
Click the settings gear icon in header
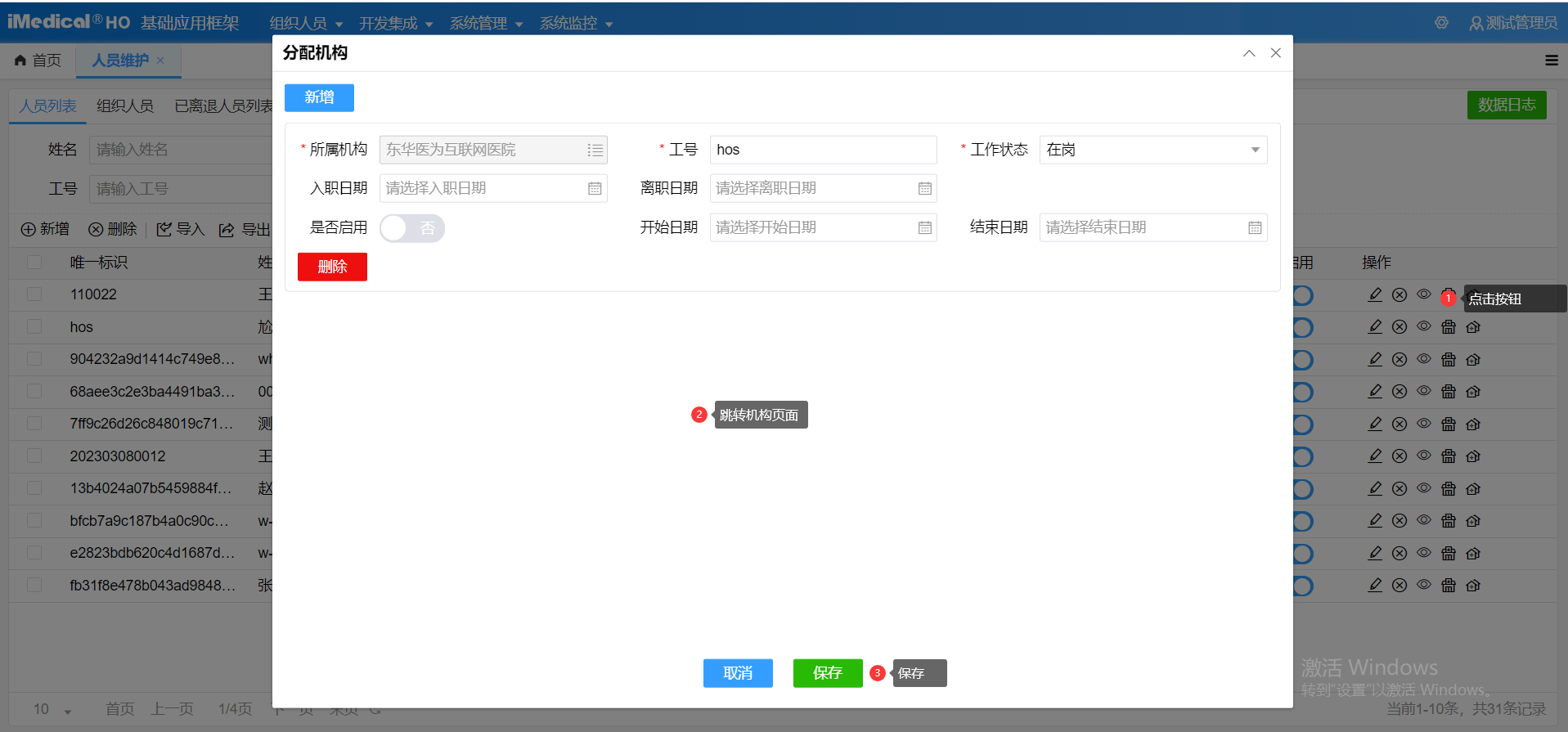(x=1441, y=23)
